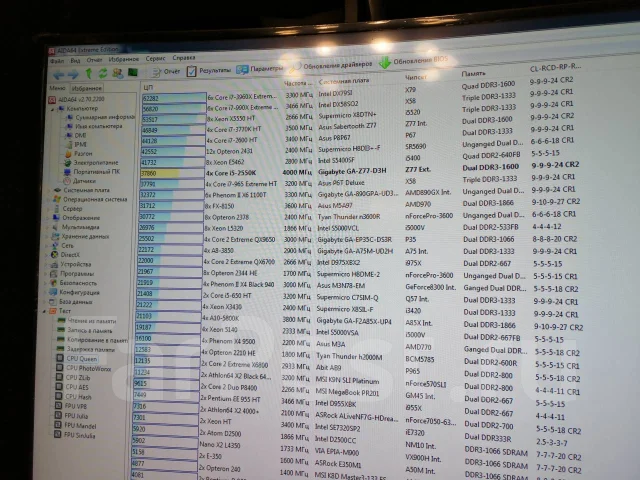This screenshot has width=640, height=480.
Task: Select Копирование в памяти benchmark
Action: click(x=92, y=340)
